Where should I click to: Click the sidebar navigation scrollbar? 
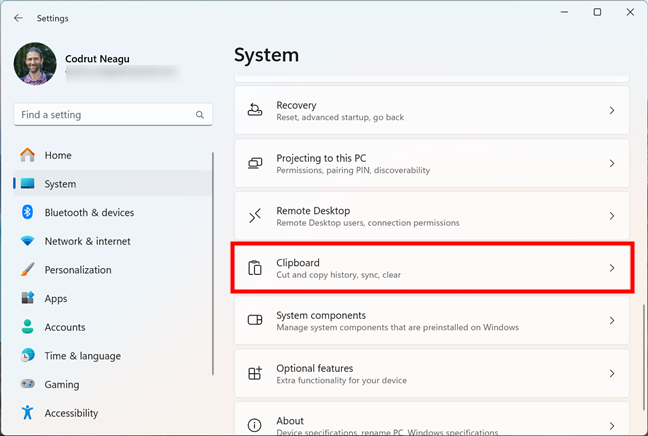(x=213, y=264)
